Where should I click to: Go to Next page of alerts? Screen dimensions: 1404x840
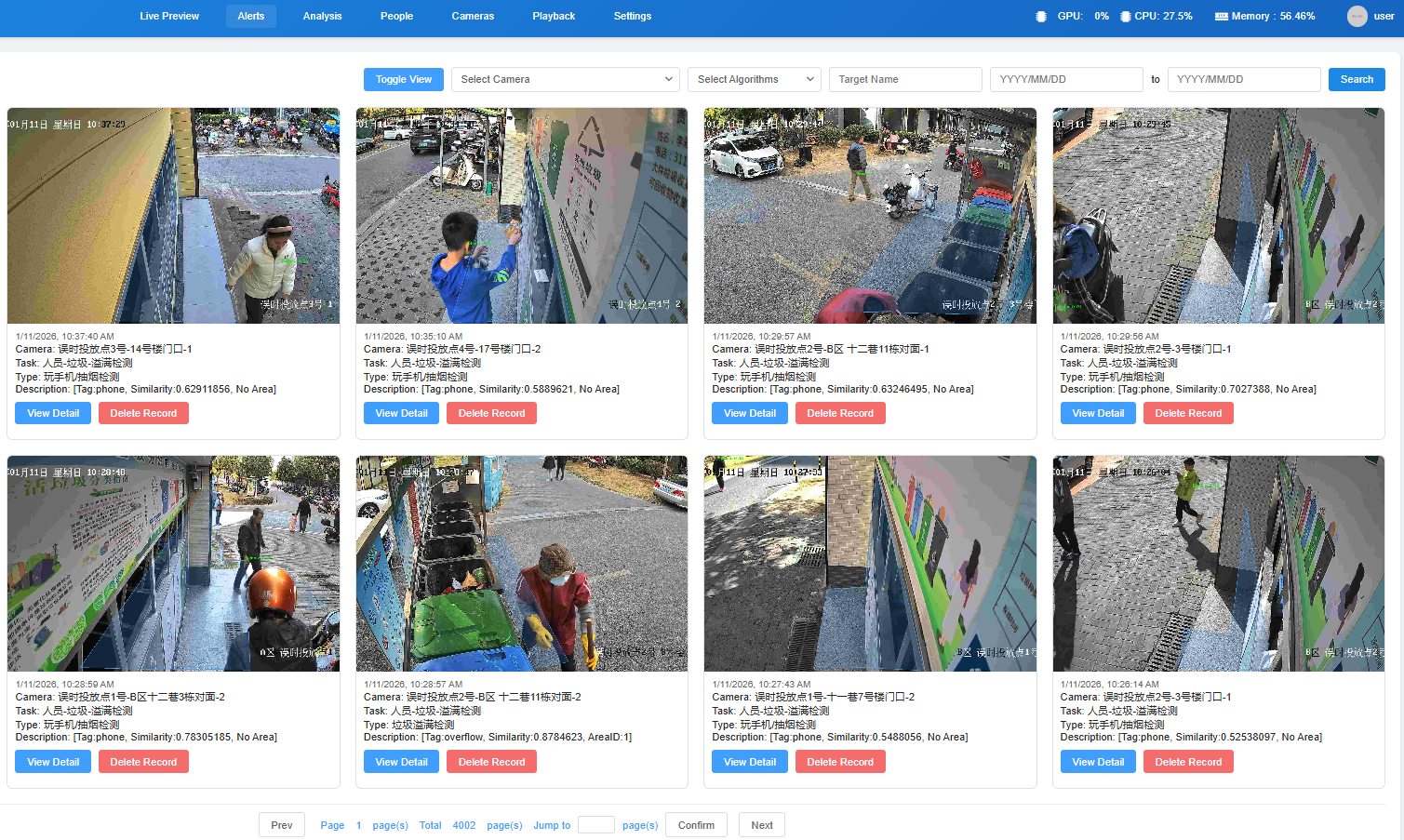coord(762,825)
